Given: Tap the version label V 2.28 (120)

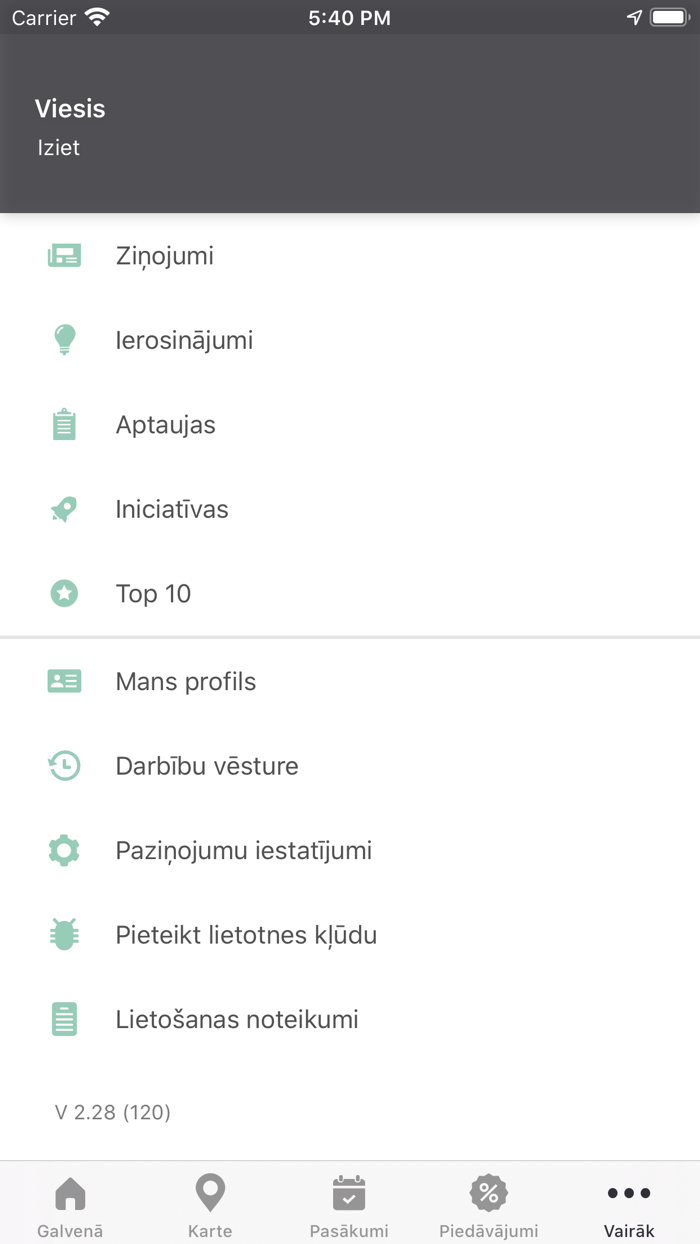Looking at the screenshot, I should [x=112, y=1111].
